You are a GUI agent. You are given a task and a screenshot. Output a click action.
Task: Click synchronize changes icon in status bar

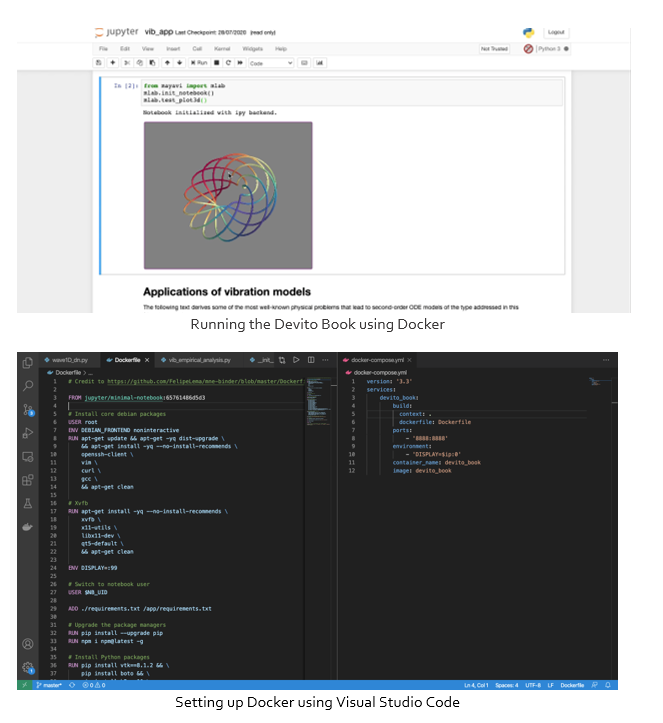72,685
